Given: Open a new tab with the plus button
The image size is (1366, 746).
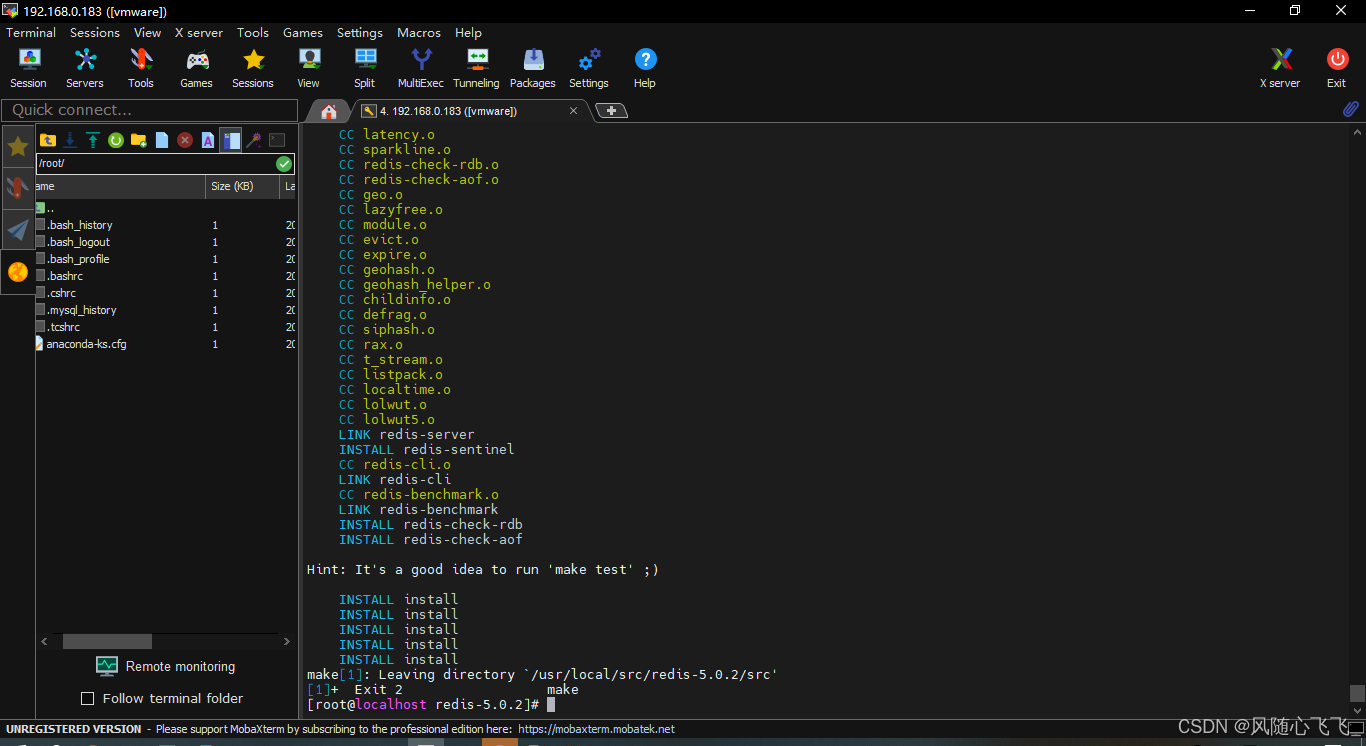Looking at the screenshot, I should point(611,111).
